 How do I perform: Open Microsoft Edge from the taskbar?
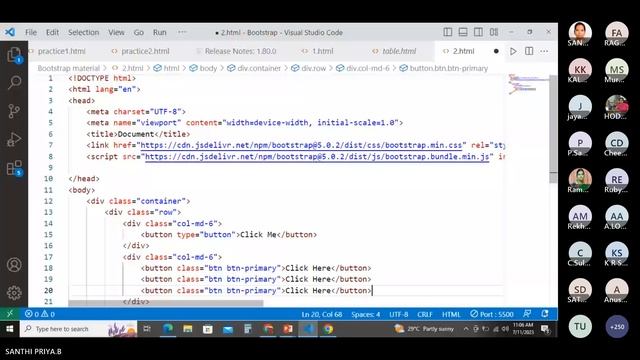[x=168, y=329]
